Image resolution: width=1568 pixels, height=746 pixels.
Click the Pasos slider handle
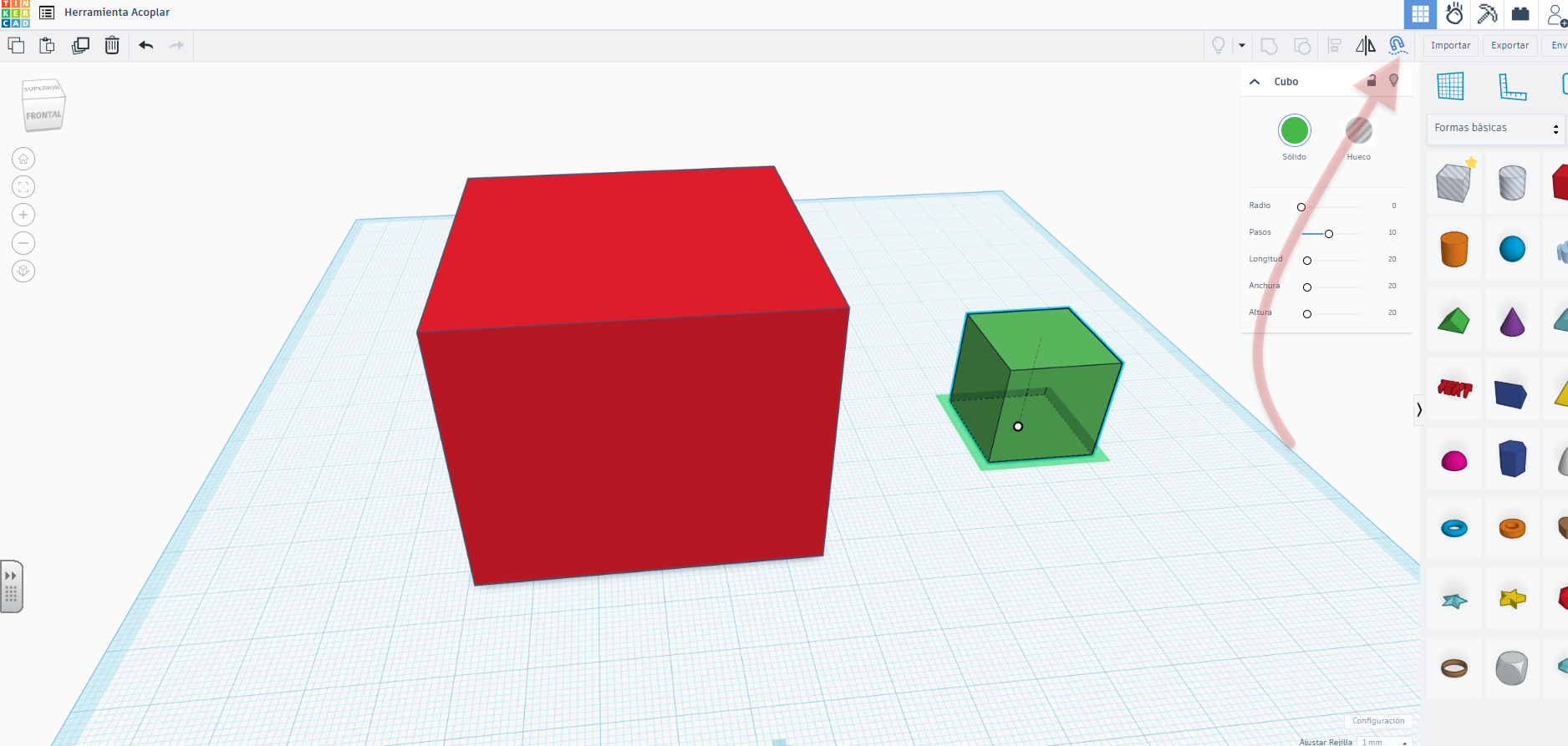click(1329, 234)
